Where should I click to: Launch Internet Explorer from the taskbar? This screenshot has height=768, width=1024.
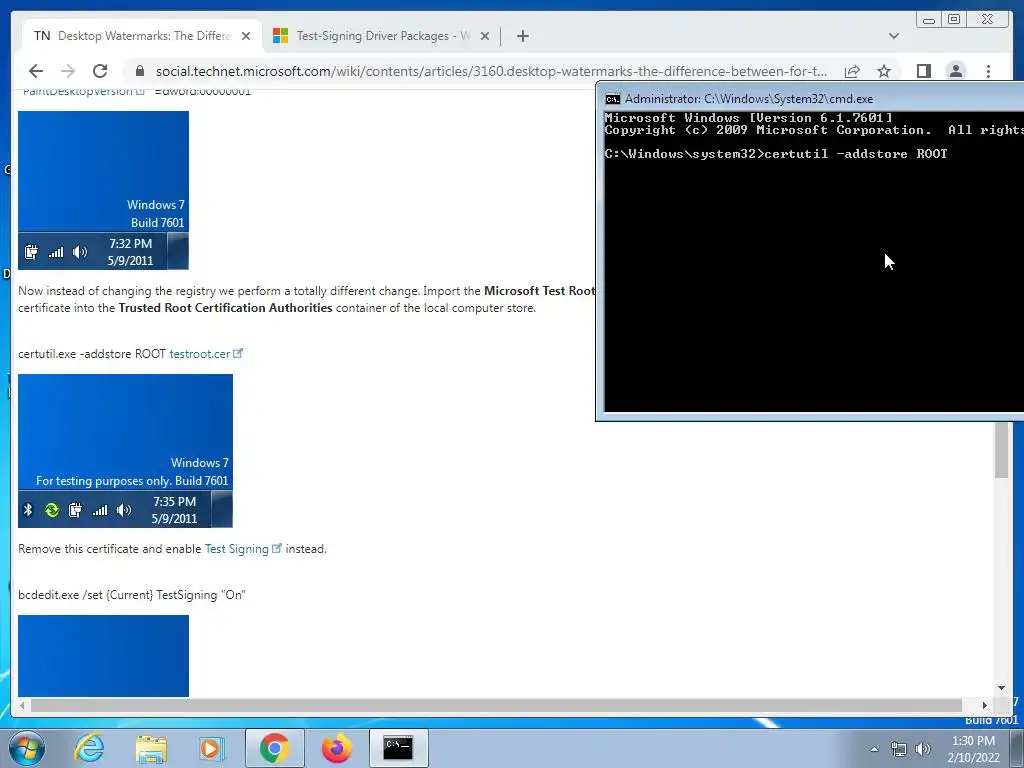pyautogui.click(x=89, y=748)
